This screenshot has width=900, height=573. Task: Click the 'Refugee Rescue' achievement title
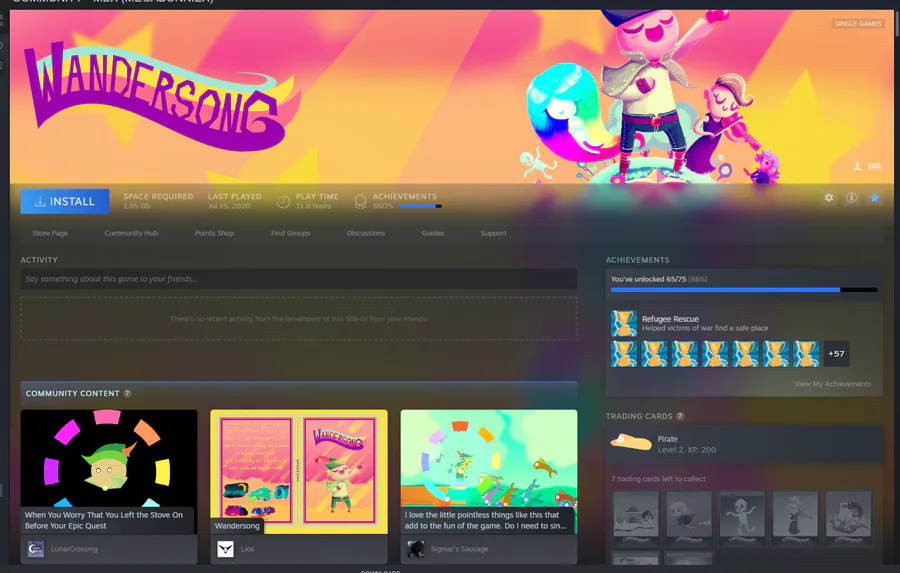click(x=670, y=319)
